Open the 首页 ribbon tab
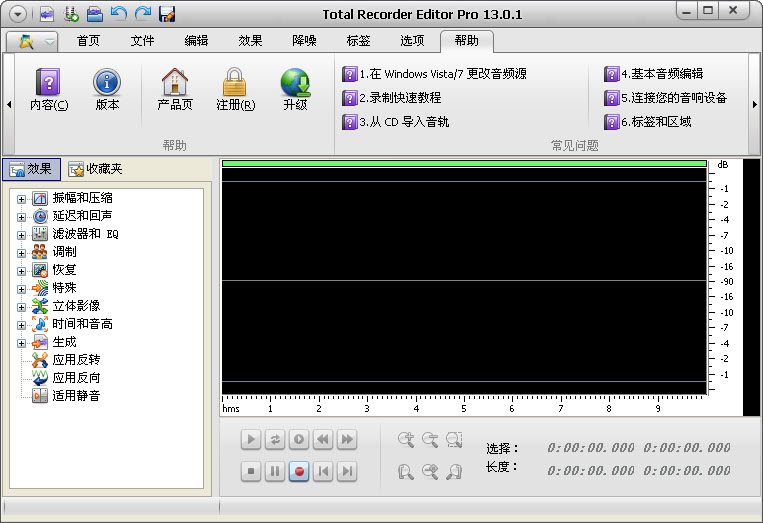 (x=88, y=41)
